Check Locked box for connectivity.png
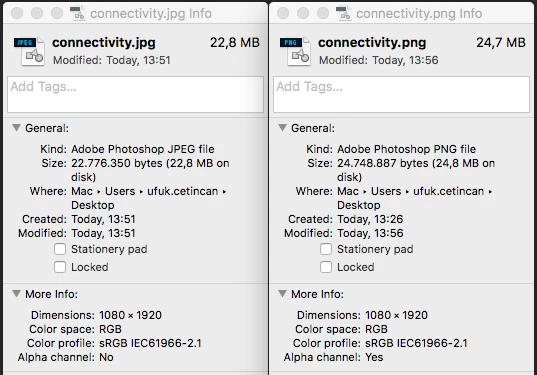Viewport: 537px width, 375px height. pyautogui.click(x=326, y=267)
